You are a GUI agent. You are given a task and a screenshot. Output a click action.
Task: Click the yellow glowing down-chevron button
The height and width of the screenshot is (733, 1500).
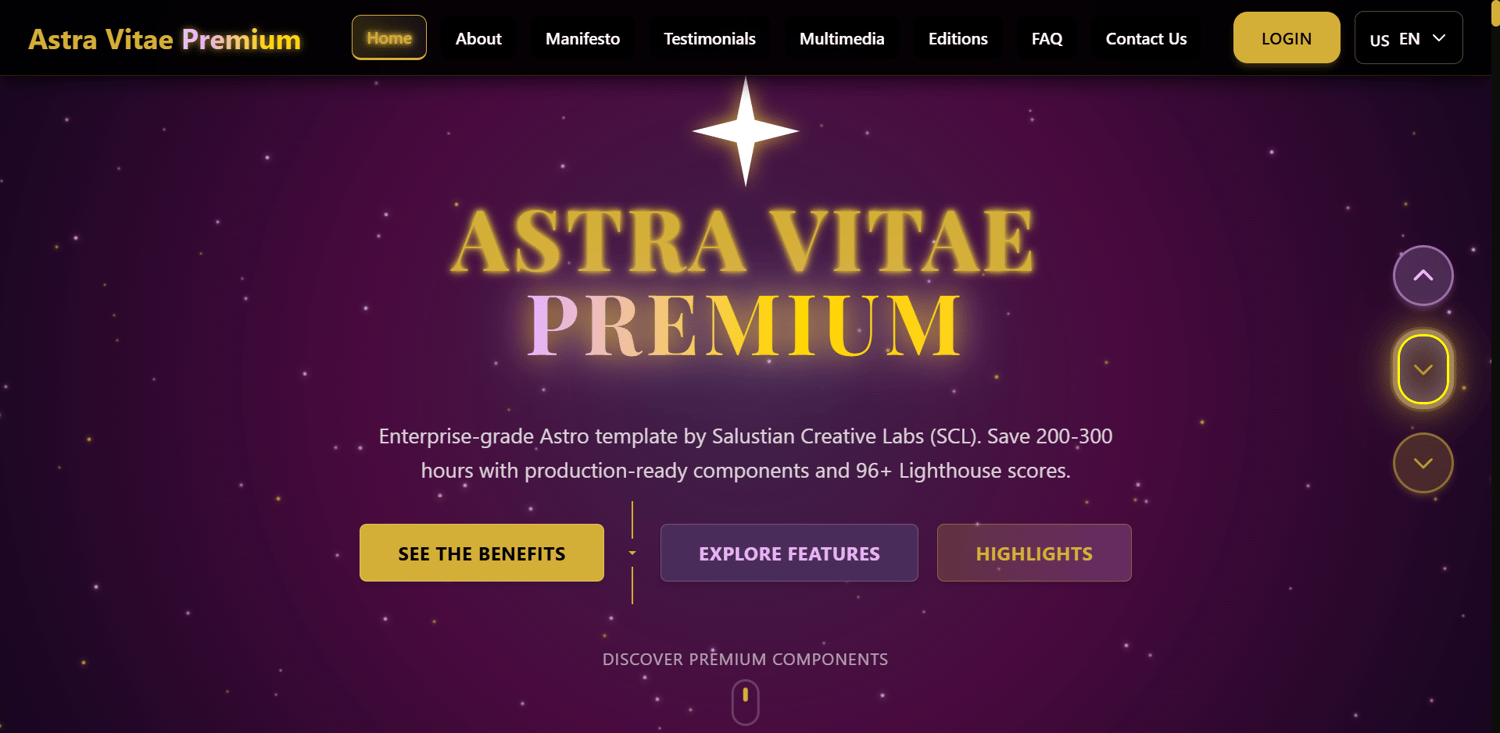[x=1423, y=370]
